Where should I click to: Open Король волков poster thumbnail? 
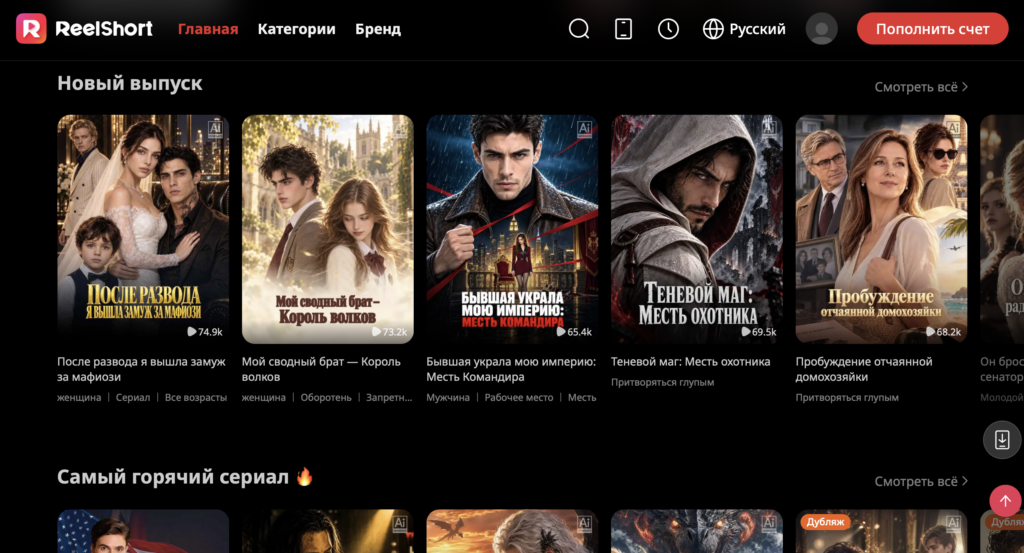coord(328,229)
